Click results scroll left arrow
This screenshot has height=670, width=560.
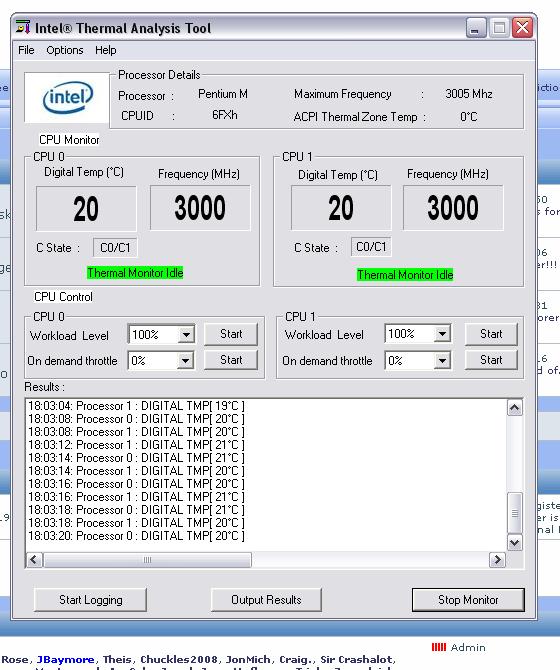pyautogui.click(x=34, y=560)
